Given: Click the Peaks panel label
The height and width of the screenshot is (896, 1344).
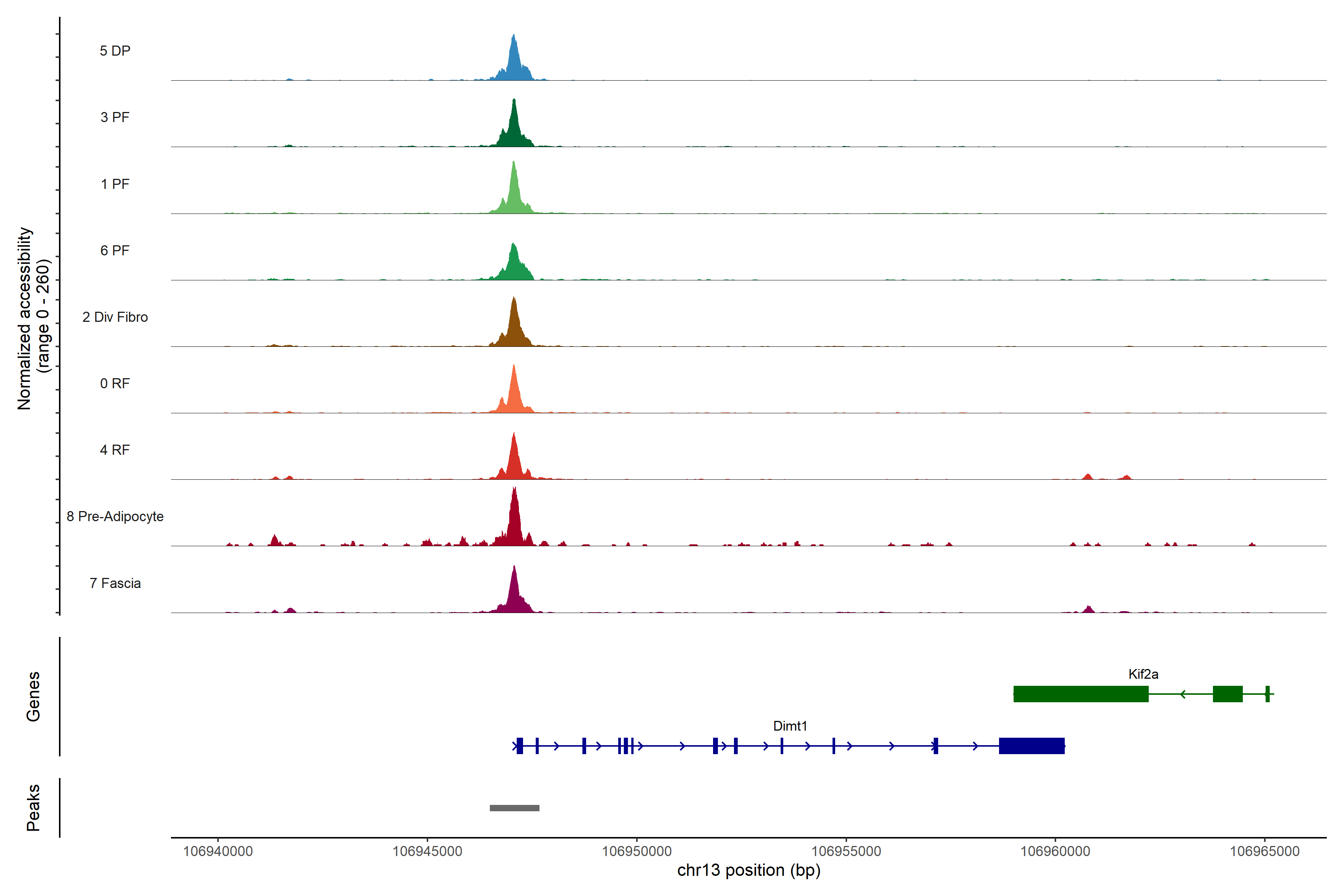Looking at the screenshot, I should tap(33, 807).
